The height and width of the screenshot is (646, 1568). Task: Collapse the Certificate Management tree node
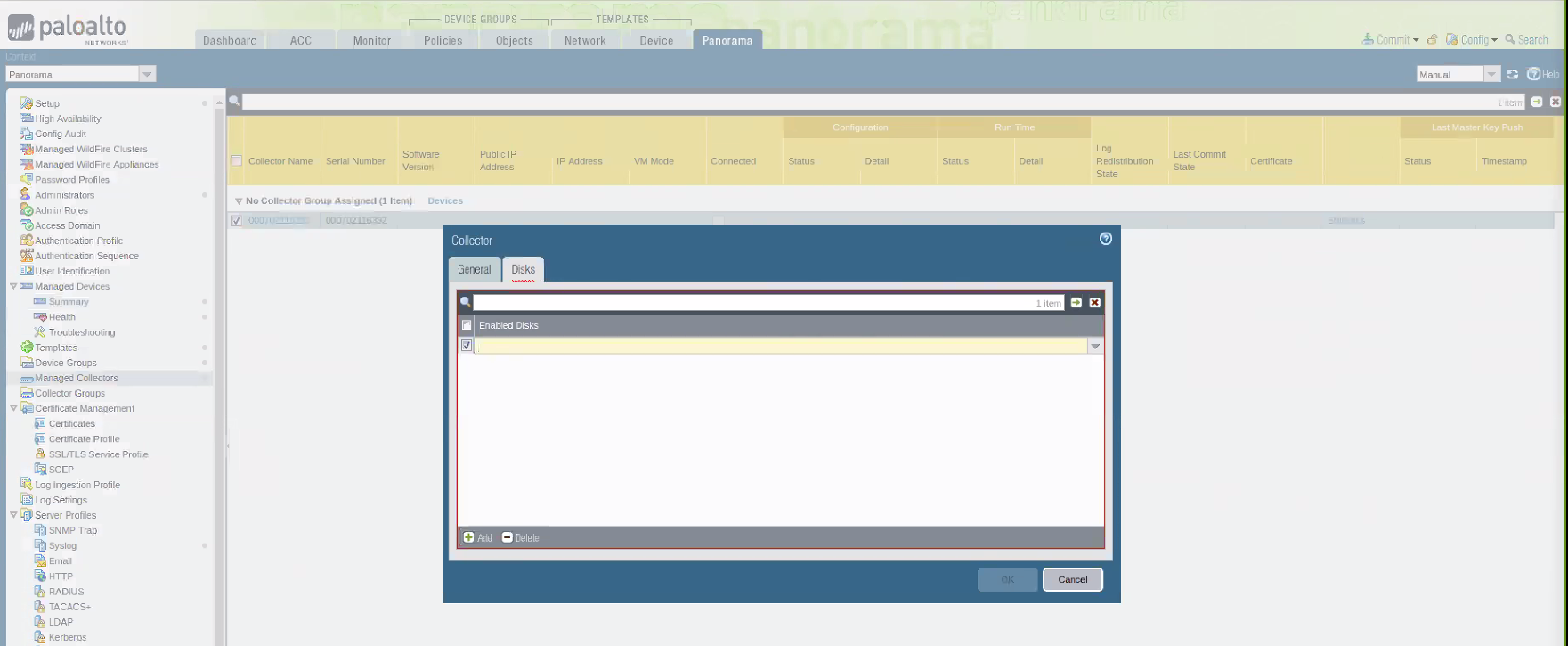[13, 408]
